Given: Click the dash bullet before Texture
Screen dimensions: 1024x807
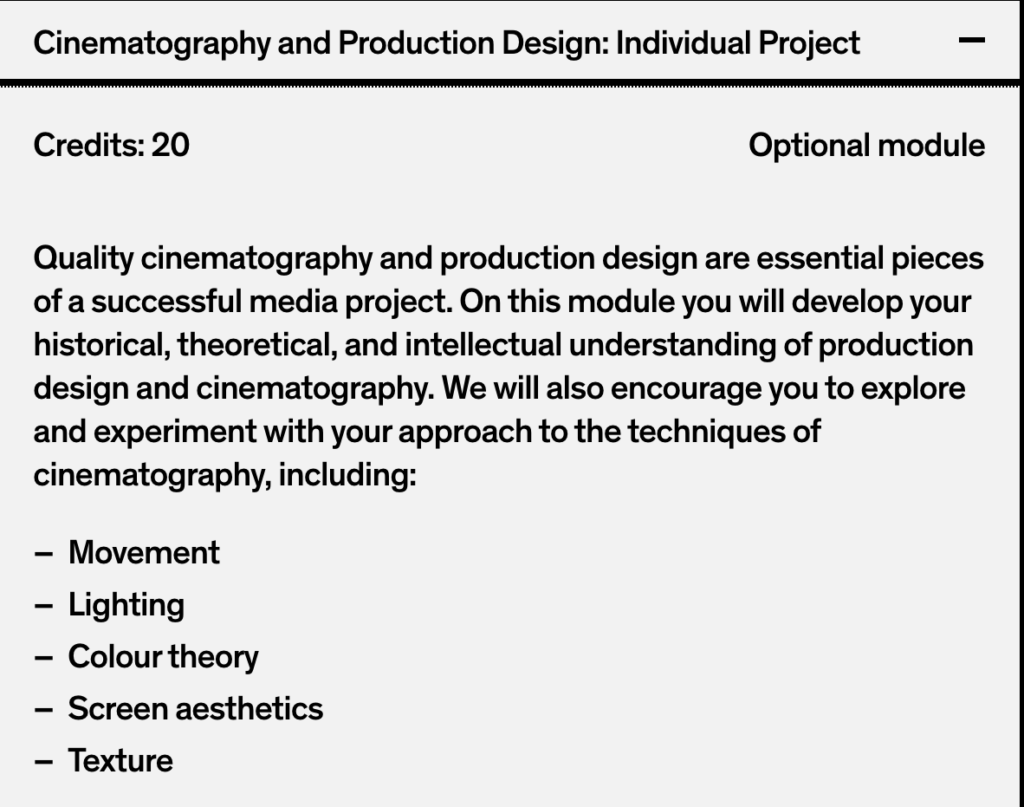Looking at the screenshot, I should [x=43, y=762].
